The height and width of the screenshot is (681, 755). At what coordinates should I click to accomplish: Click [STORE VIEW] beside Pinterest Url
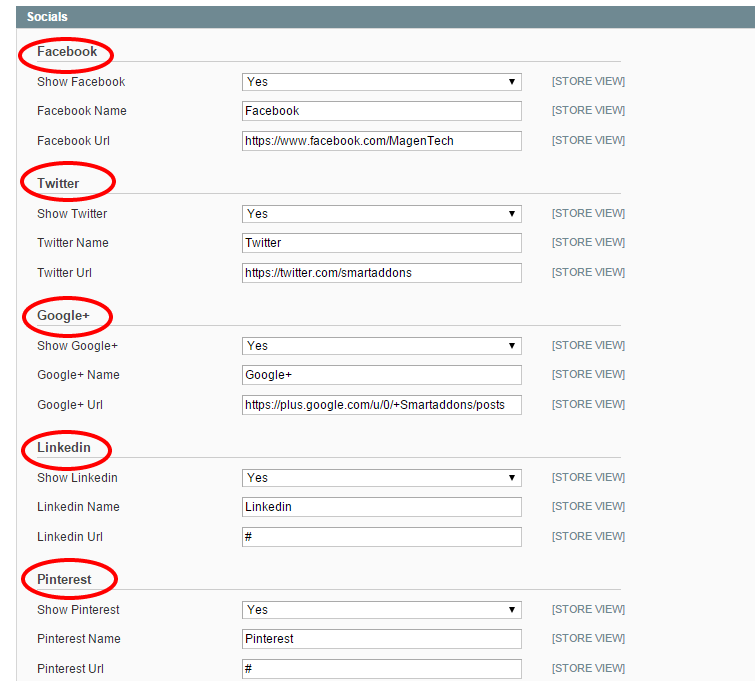pos(588,668)
